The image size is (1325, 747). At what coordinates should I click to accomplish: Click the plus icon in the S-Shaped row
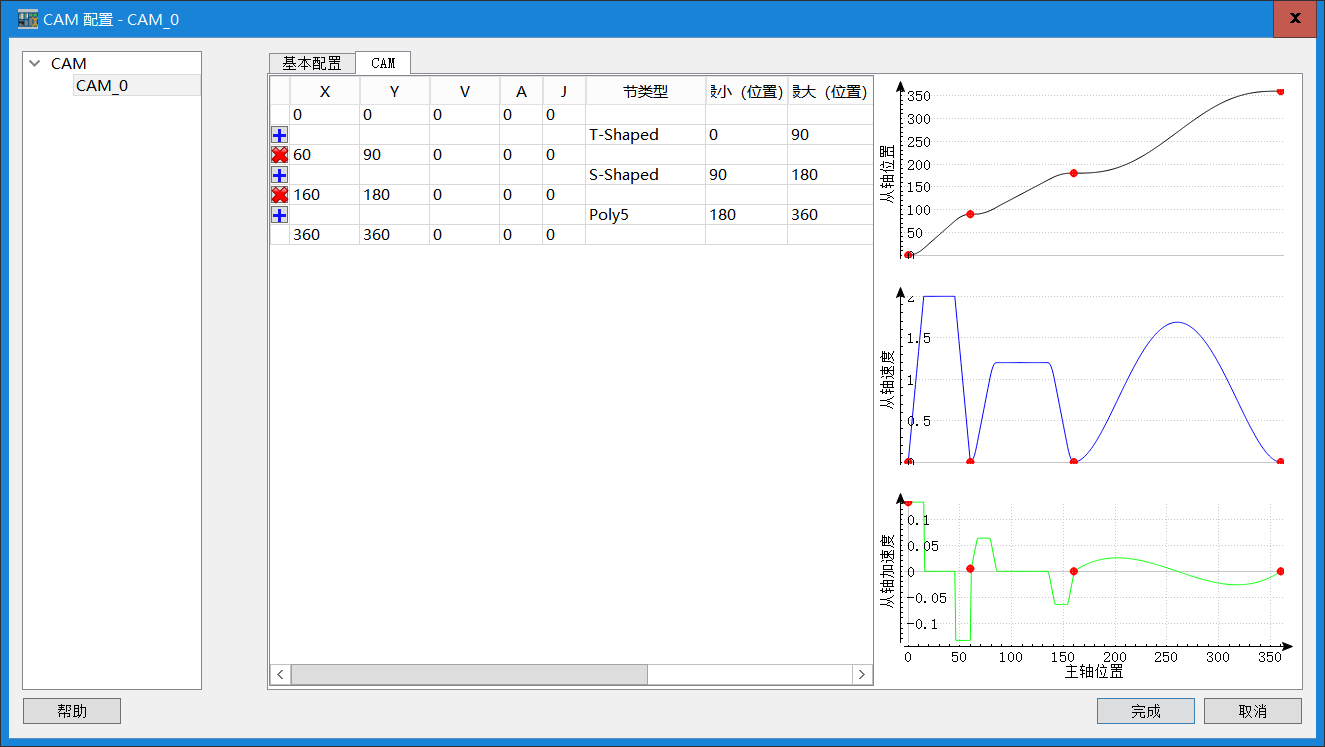(x=280, y=175)
